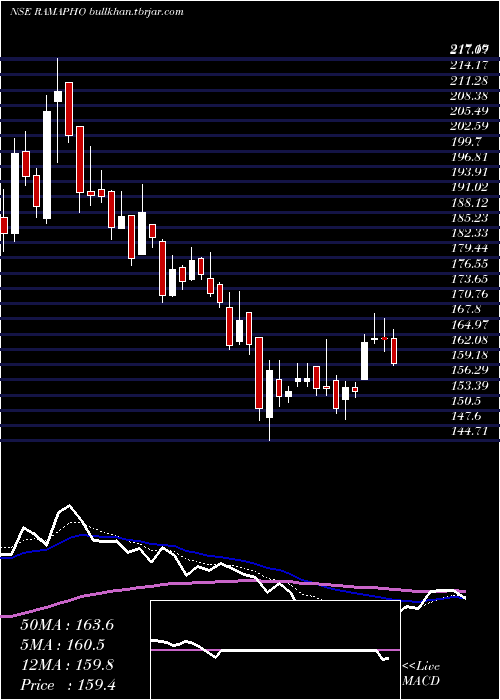500x700 pixels.
Task: Click the 179.44 price axis label
Action: point(470,248)
